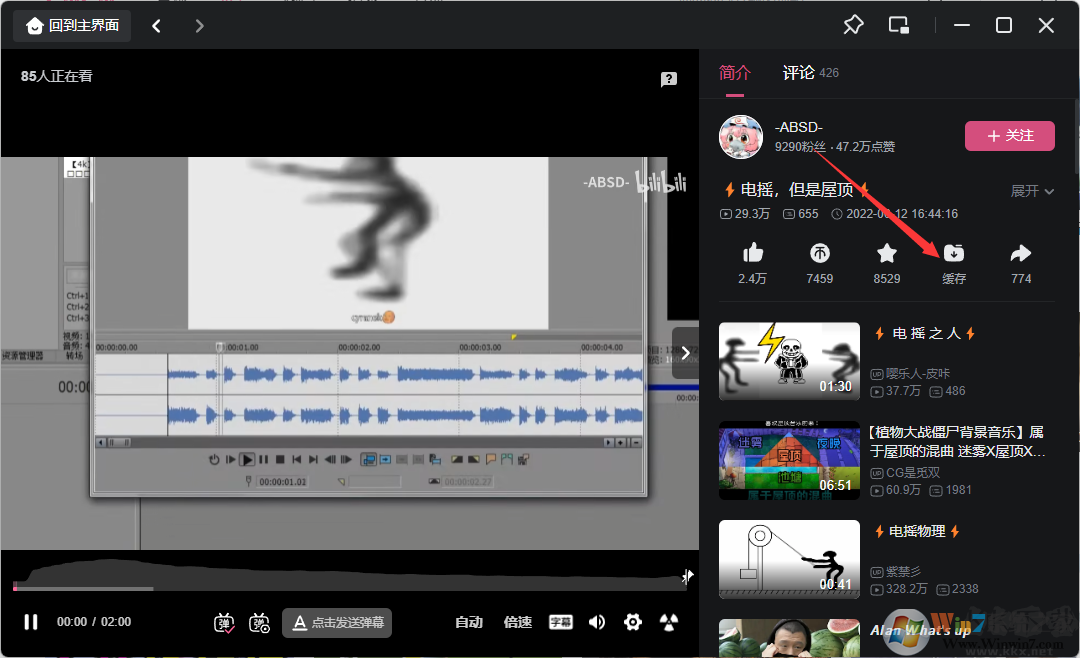Click the video progress bar

pos(350,588)
